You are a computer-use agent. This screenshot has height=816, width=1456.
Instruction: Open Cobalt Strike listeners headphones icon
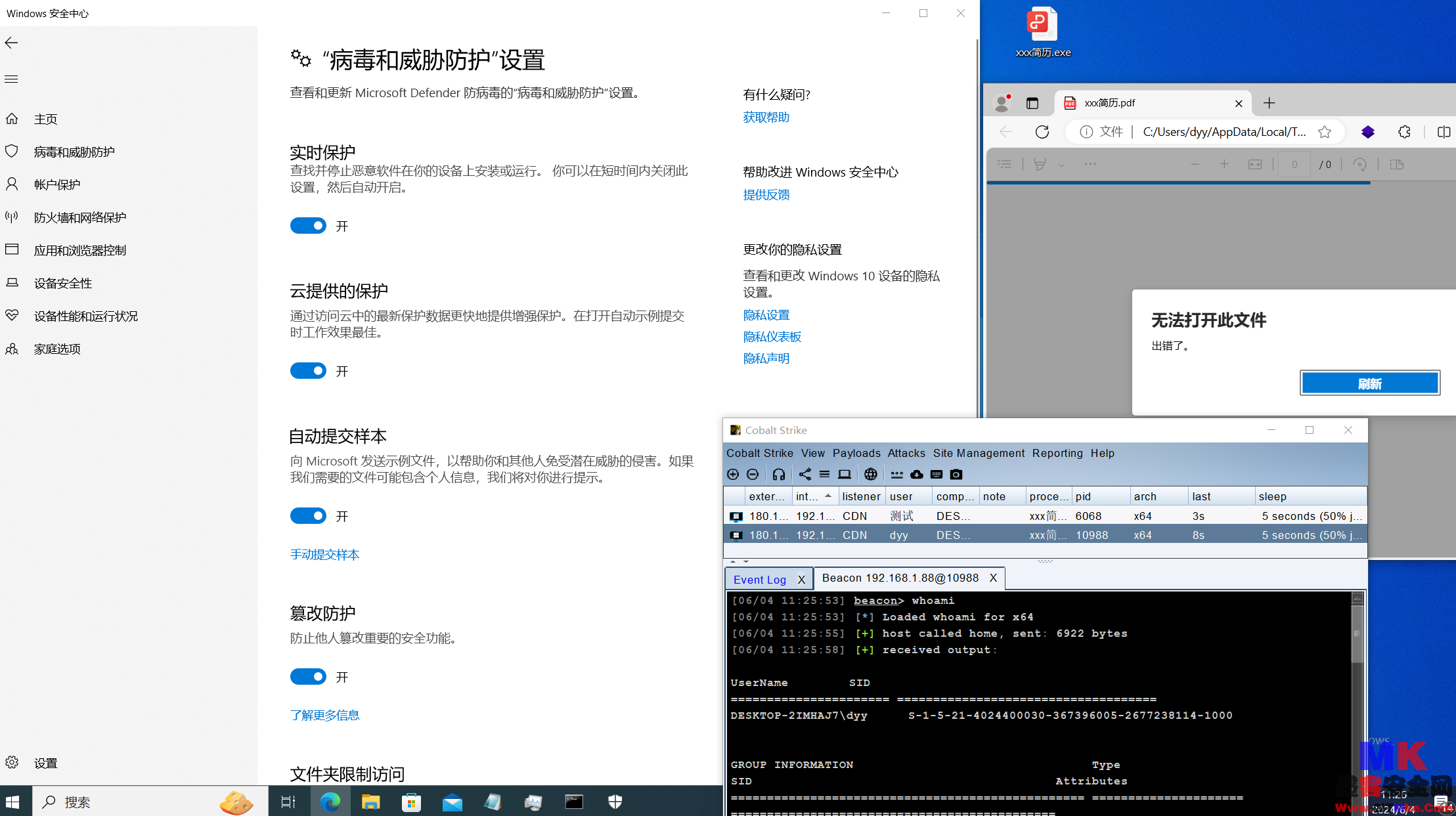point(779,475)
